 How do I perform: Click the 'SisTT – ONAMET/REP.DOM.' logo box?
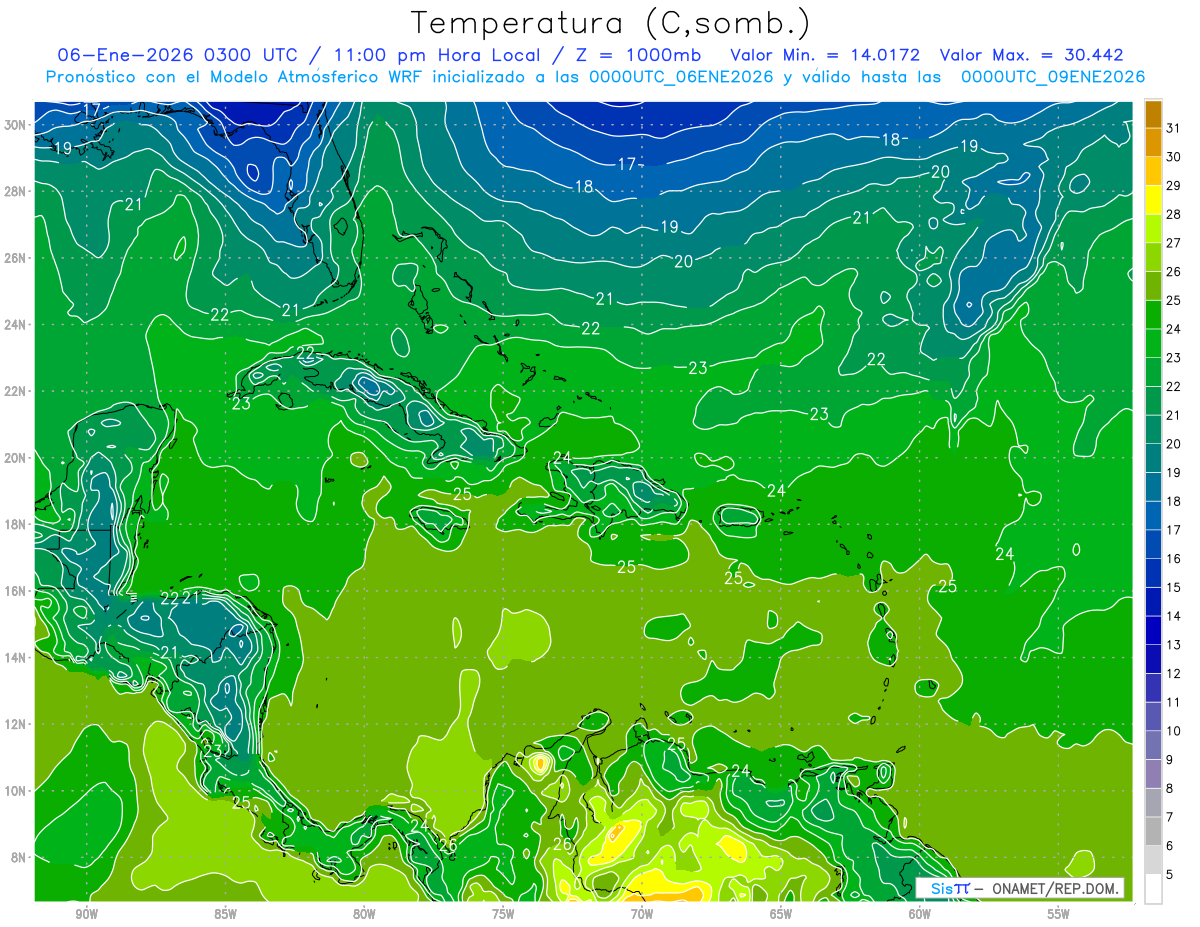[1020, 888]
